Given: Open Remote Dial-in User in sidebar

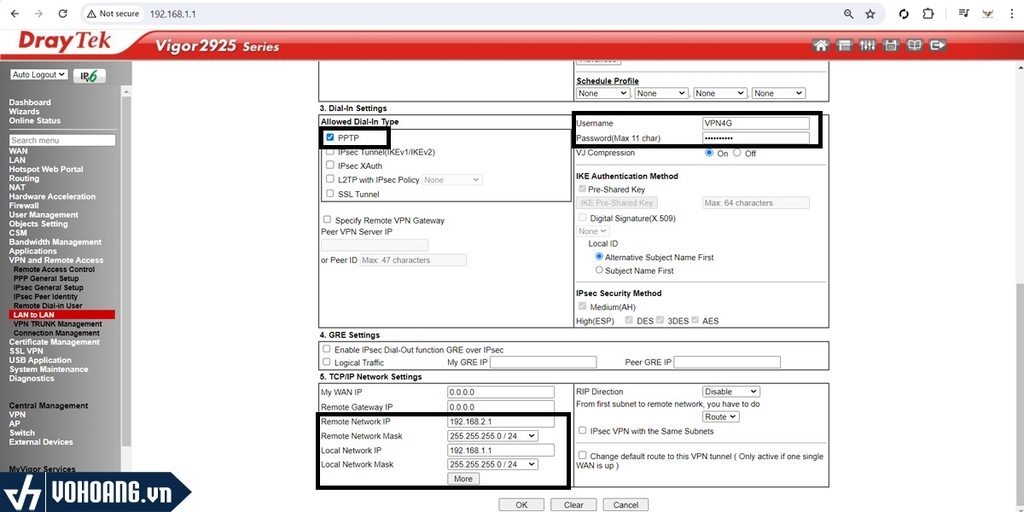Looking at the screenshot, I should tap(47, 306).
